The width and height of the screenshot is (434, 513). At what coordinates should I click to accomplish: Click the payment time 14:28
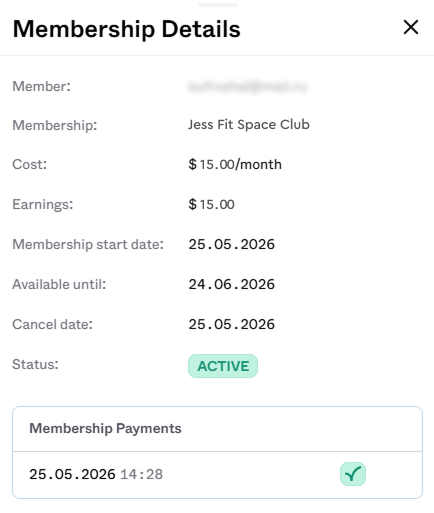click(x=141, y=474)
